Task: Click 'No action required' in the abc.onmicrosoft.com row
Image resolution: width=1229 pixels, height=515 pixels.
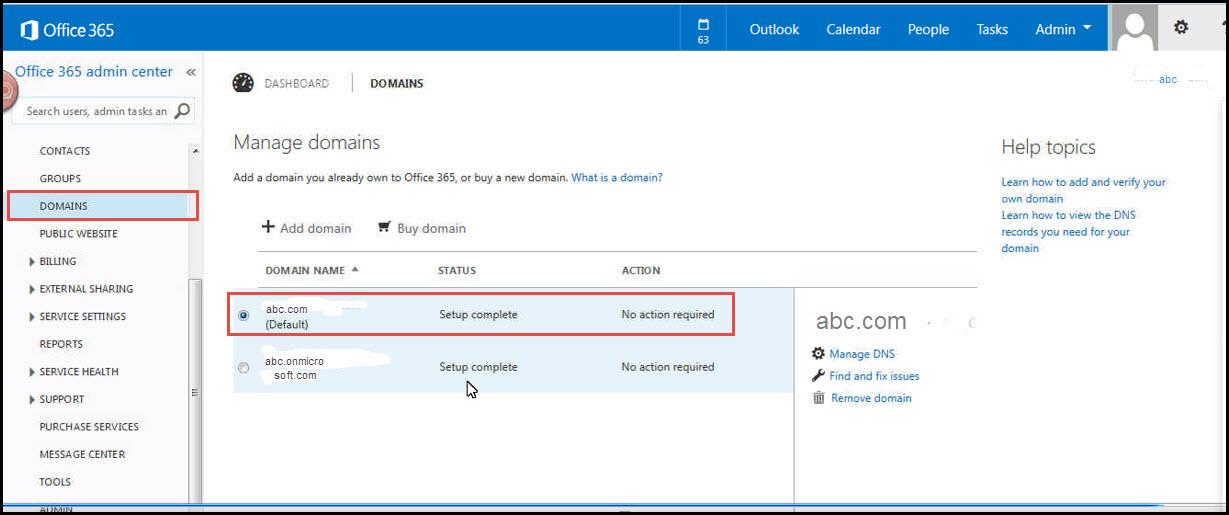Action: pyautogui.click(x=668, y=367)
